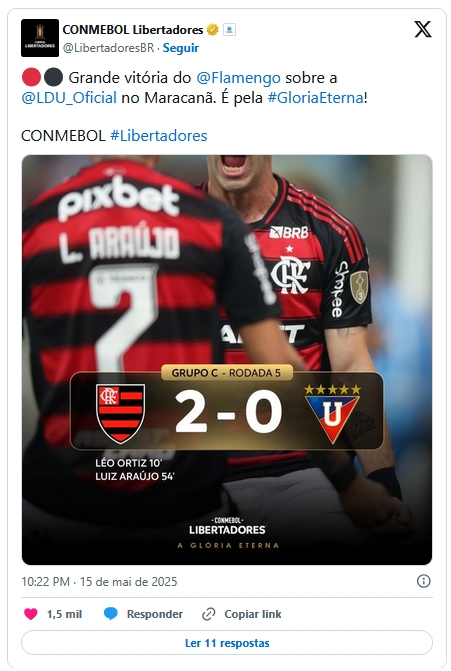
Task: Open the @Flamengo mention
Action: pyautogui.click(x=238, y=78)
